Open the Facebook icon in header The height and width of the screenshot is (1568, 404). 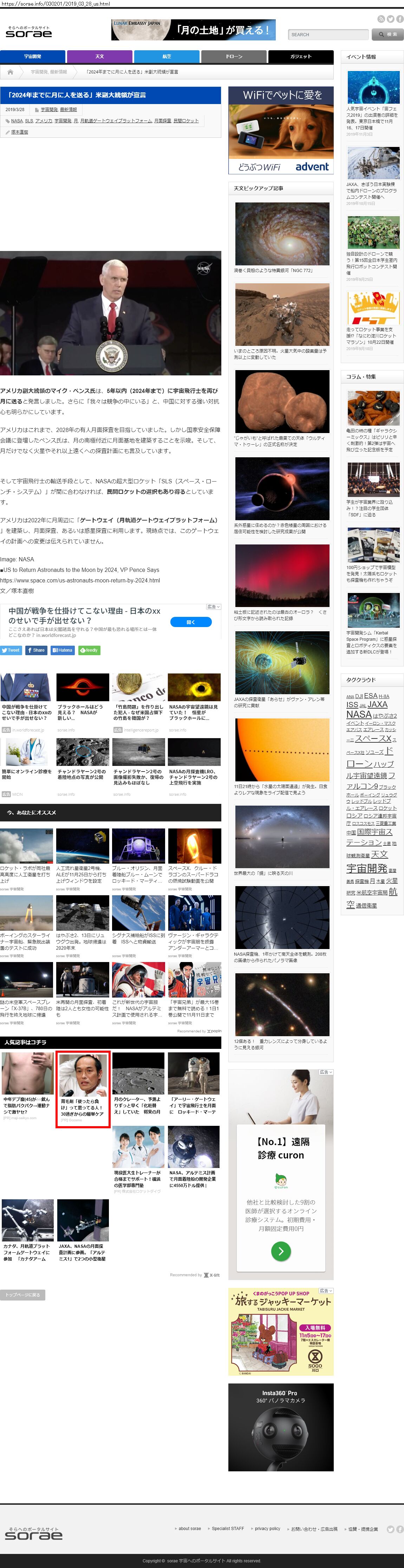click(x=400, y=19)
